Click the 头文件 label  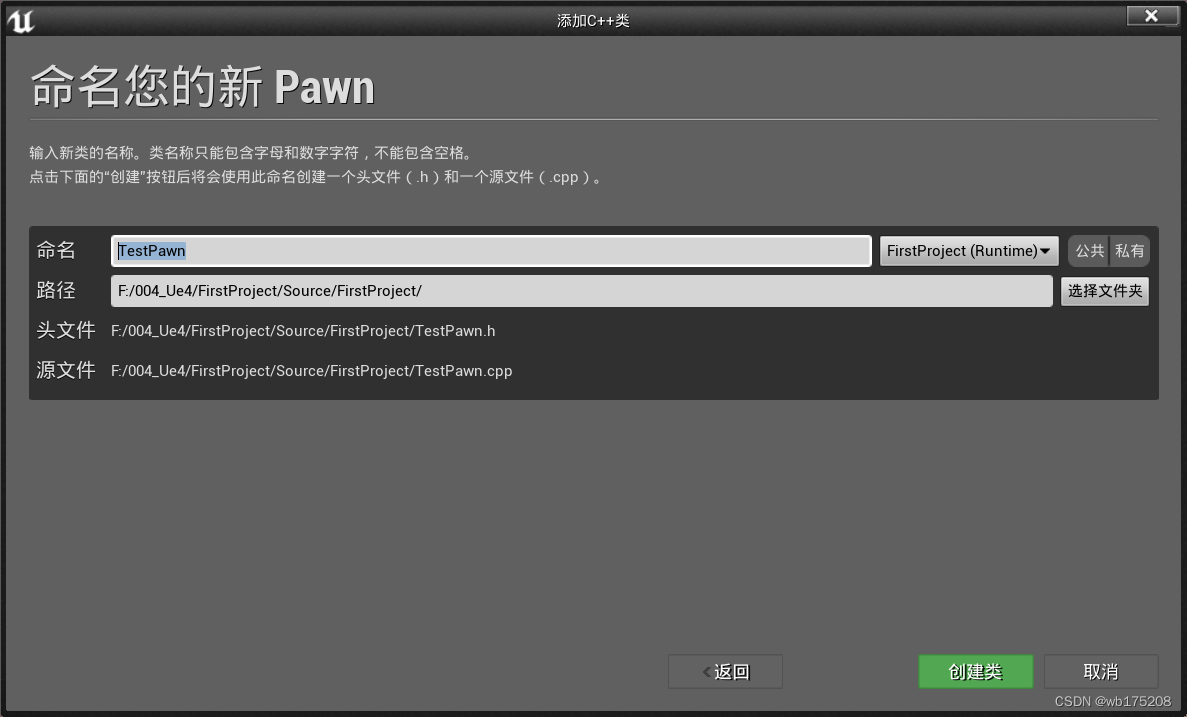pyautogui.click(x=65, y=330)
